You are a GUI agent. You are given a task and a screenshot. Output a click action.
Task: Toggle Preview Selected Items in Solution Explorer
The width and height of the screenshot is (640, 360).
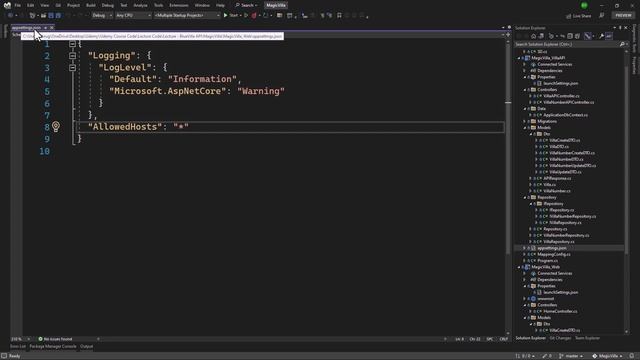pos(609,36)
